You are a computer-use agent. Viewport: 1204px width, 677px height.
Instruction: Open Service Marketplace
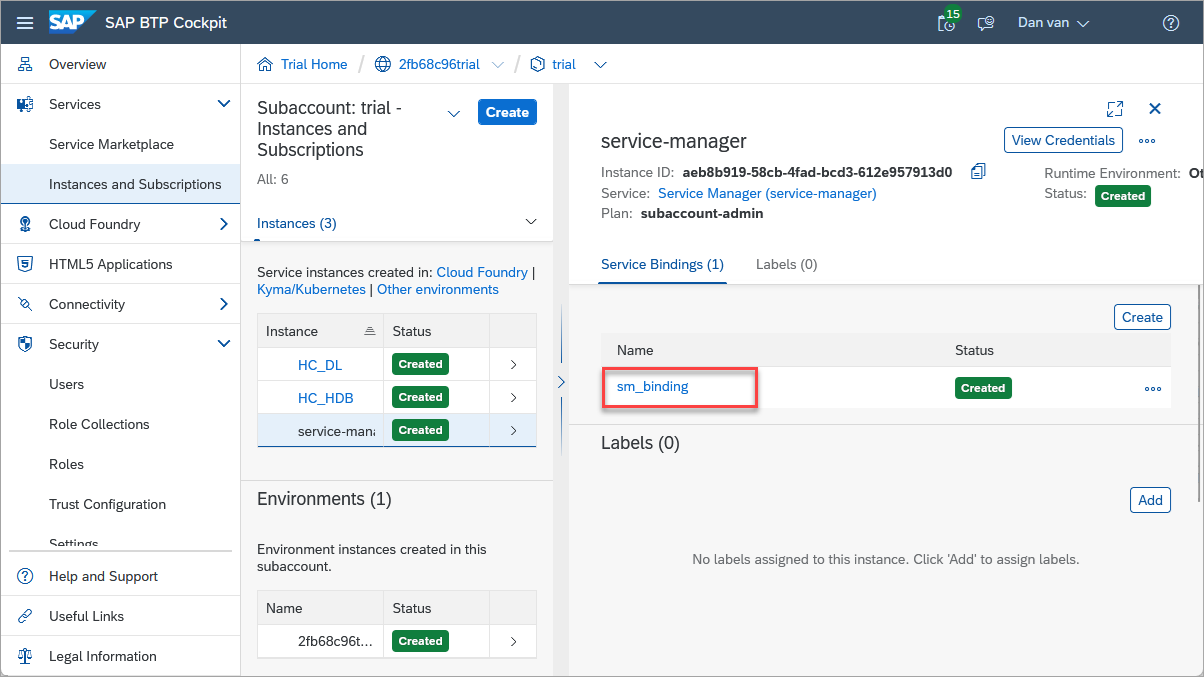click(111, 144)
